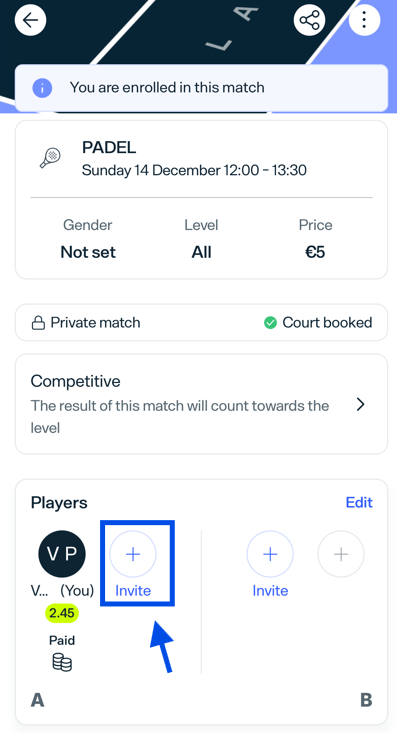Click the Private match label
The height and width of the screenshot is (733, 397).
point(95,323)
